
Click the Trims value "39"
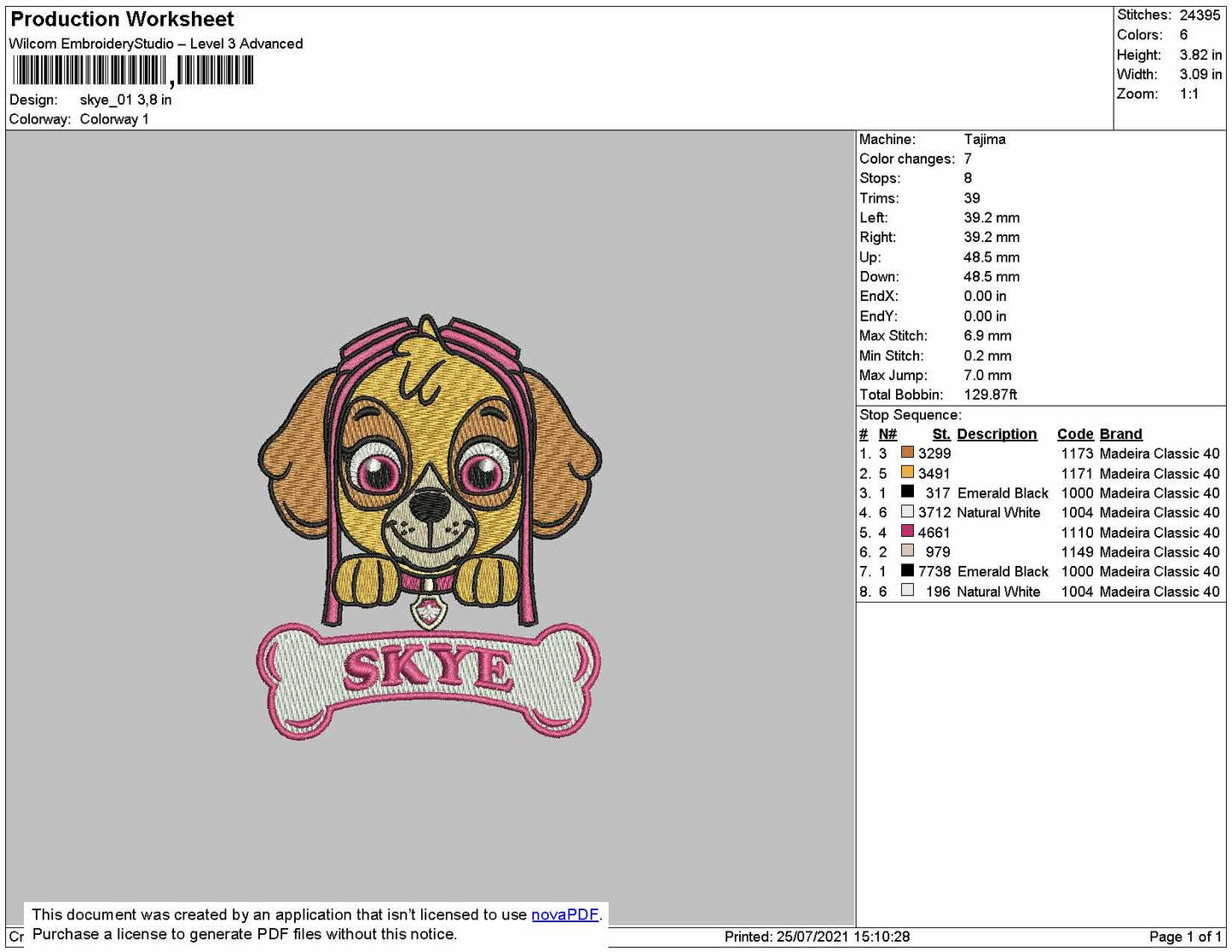(x=972, y=198)
